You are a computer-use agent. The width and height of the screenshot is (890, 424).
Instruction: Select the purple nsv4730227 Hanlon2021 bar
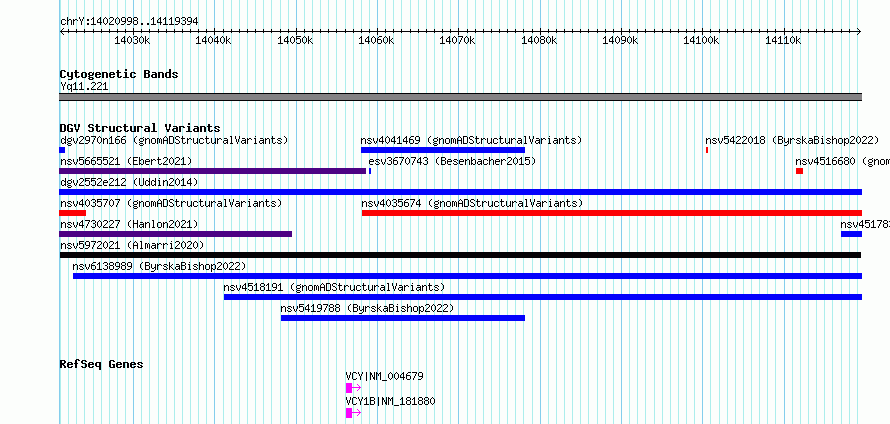coord(175,234)
